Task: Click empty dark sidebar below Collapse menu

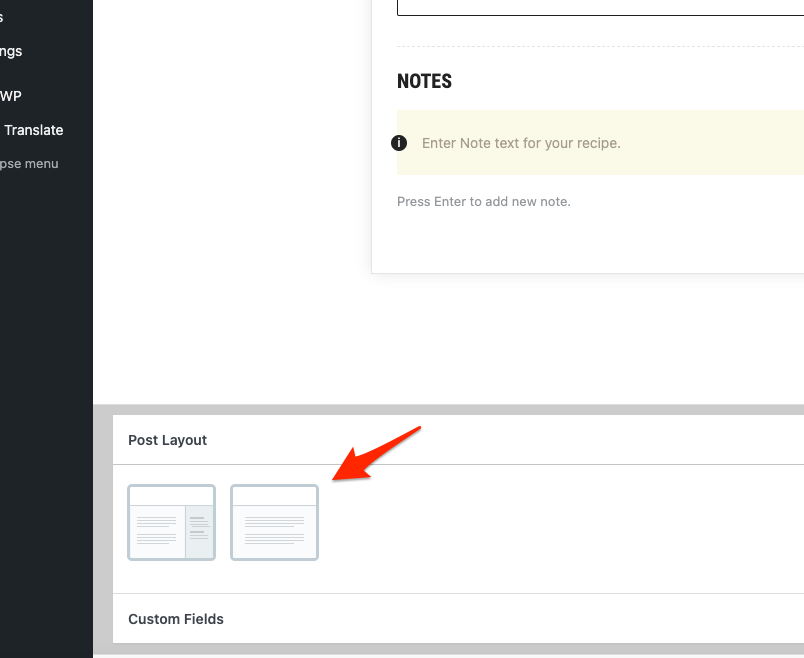Action: (x=46, y=400)
